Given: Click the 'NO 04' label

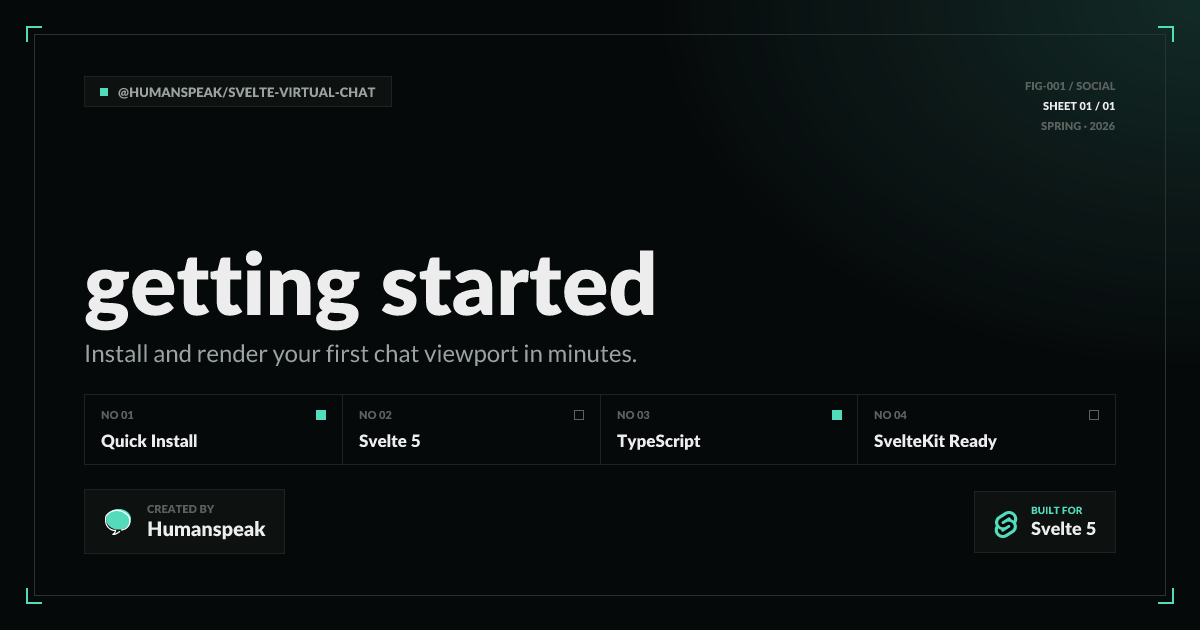Looking at the screenshot, I should click(890, 415).
